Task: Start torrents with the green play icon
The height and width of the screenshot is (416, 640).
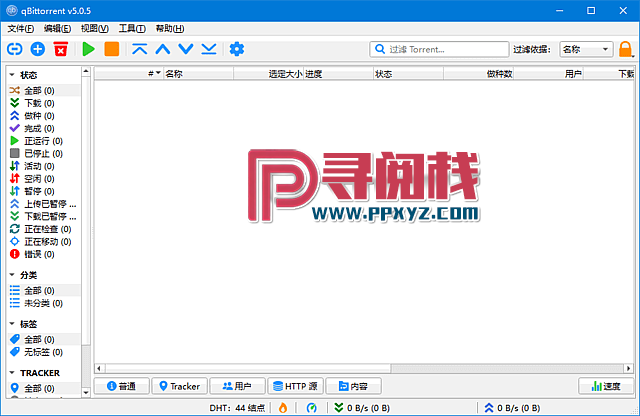Action: [88, 49]
